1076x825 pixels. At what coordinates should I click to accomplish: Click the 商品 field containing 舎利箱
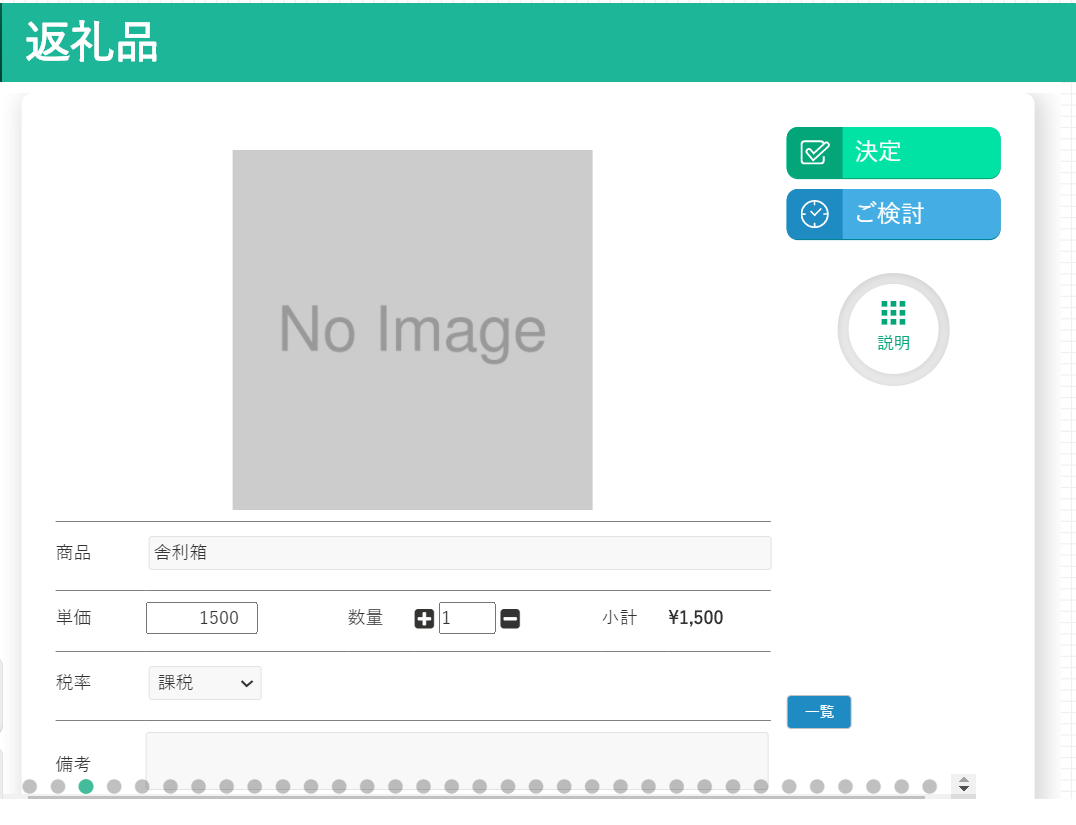(x=459, y=553)
